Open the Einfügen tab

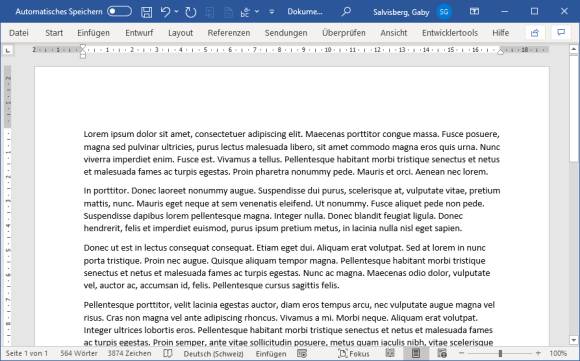click(93, 33)
